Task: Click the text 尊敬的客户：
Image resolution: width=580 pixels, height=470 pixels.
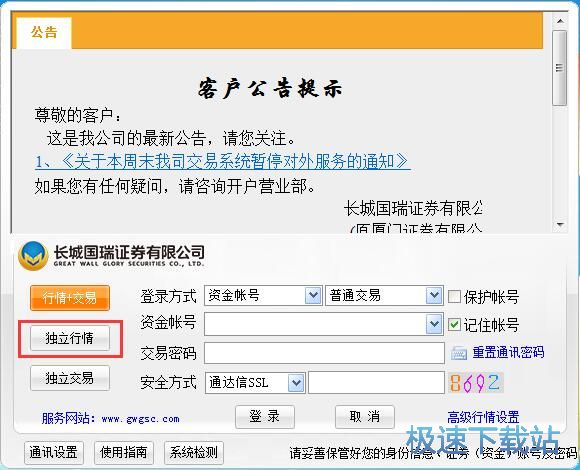Action: pyautogui.click(x=78, y=116)
